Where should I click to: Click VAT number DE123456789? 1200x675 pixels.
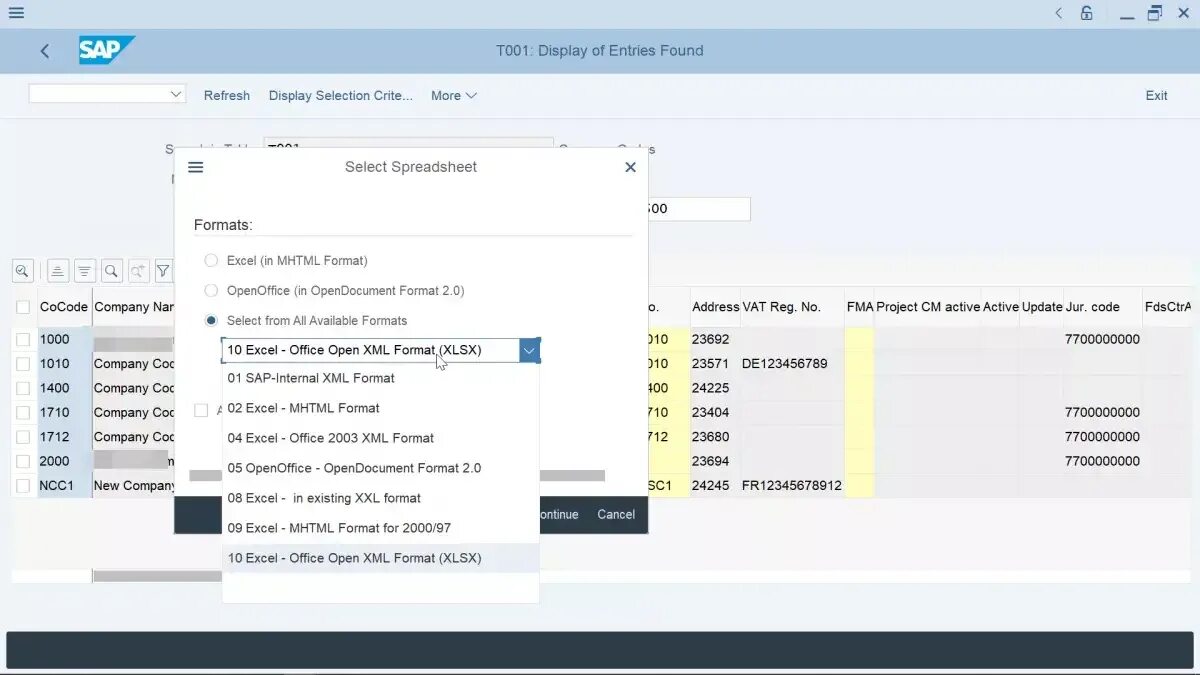click(785, 364)
